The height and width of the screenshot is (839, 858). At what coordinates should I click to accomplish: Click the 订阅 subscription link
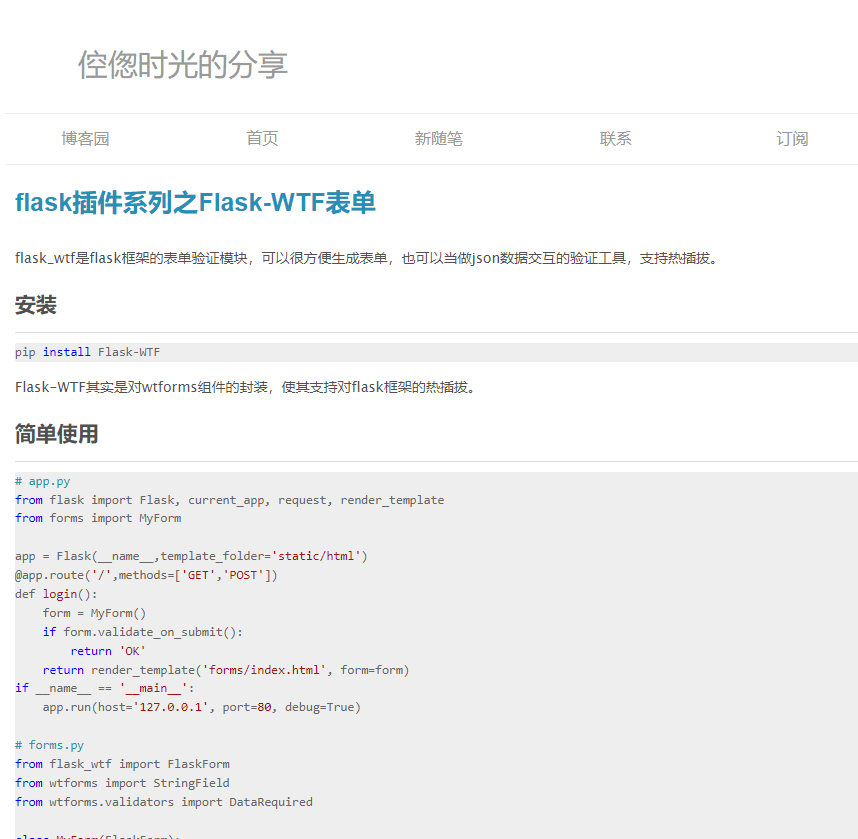(x=792, y=138)
